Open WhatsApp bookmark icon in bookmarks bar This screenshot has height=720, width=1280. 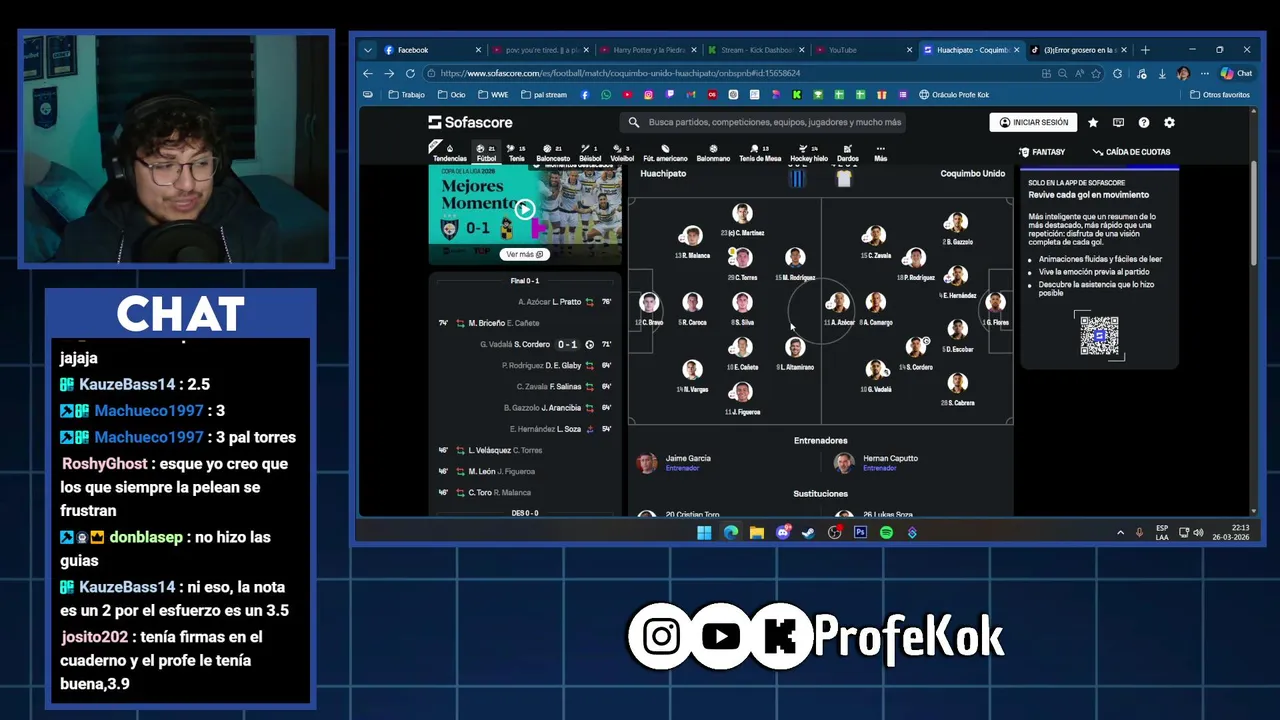click(606, 95)
